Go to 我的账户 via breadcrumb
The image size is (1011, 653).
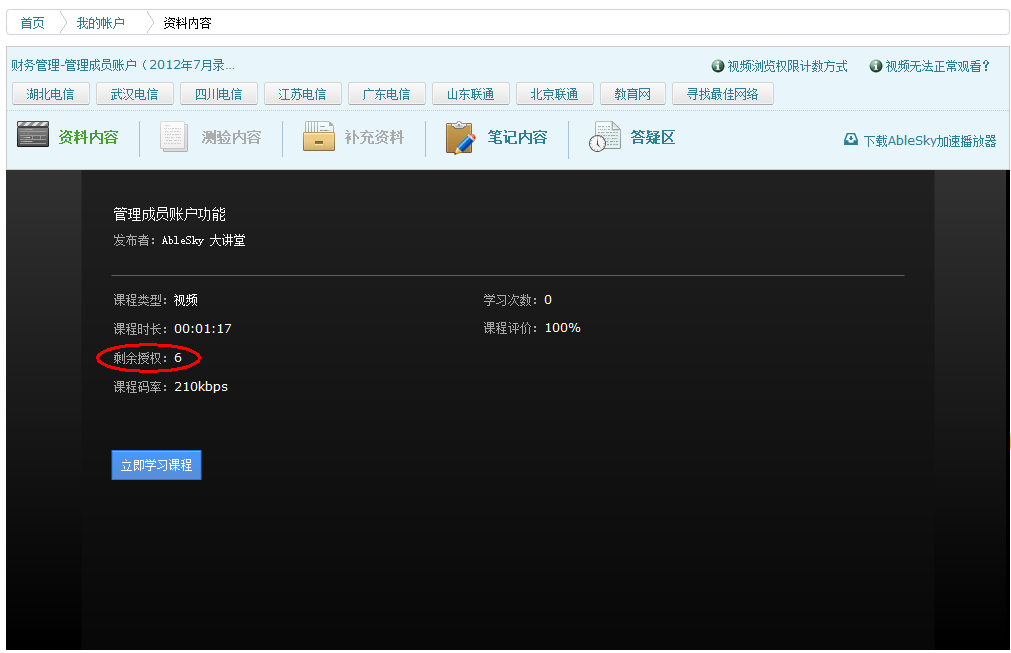coord(98,22)
